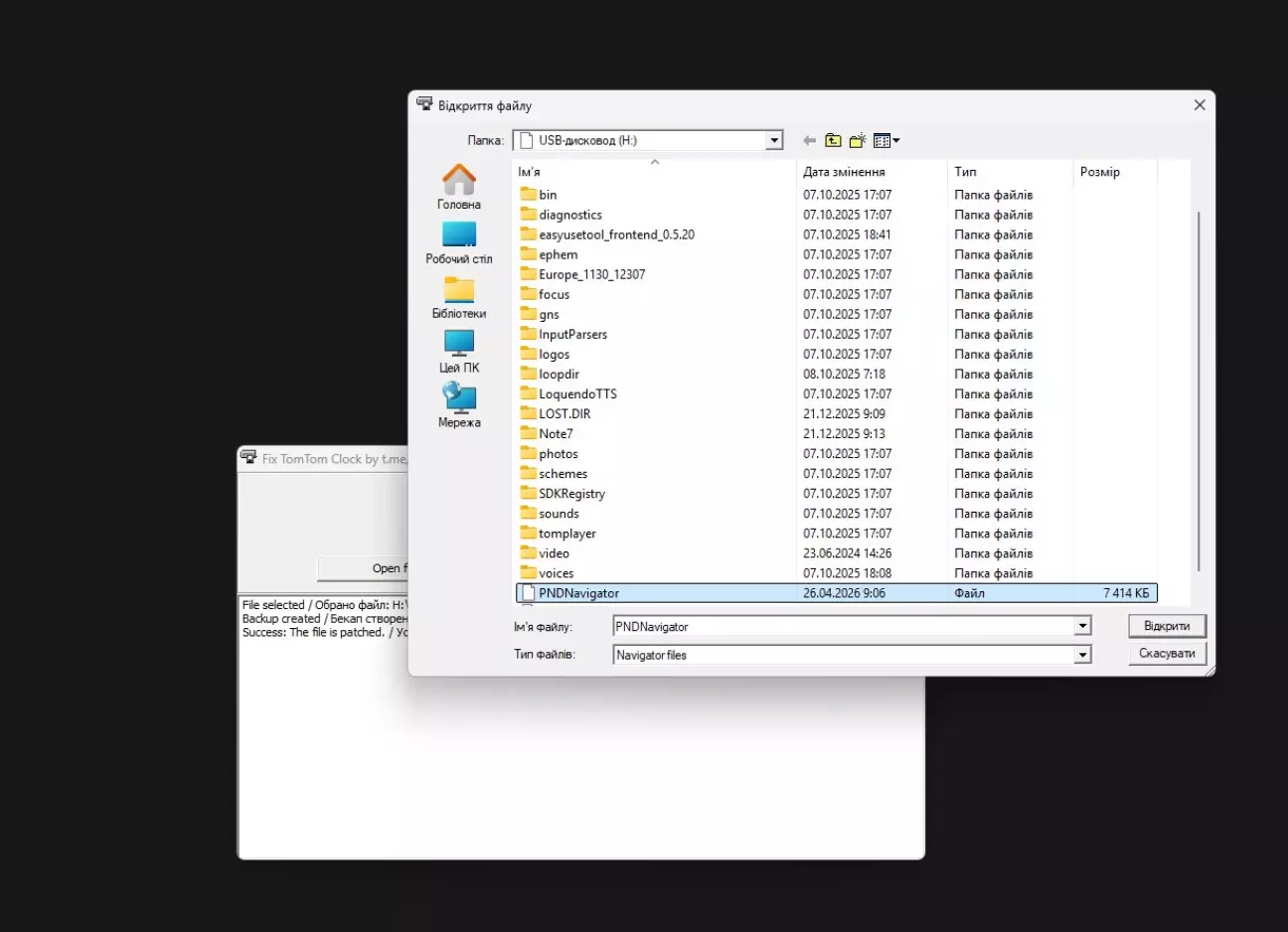1288x932 pixels.
Task: Open Мережа in places sidebar
Action: click(x=459, y=406)
